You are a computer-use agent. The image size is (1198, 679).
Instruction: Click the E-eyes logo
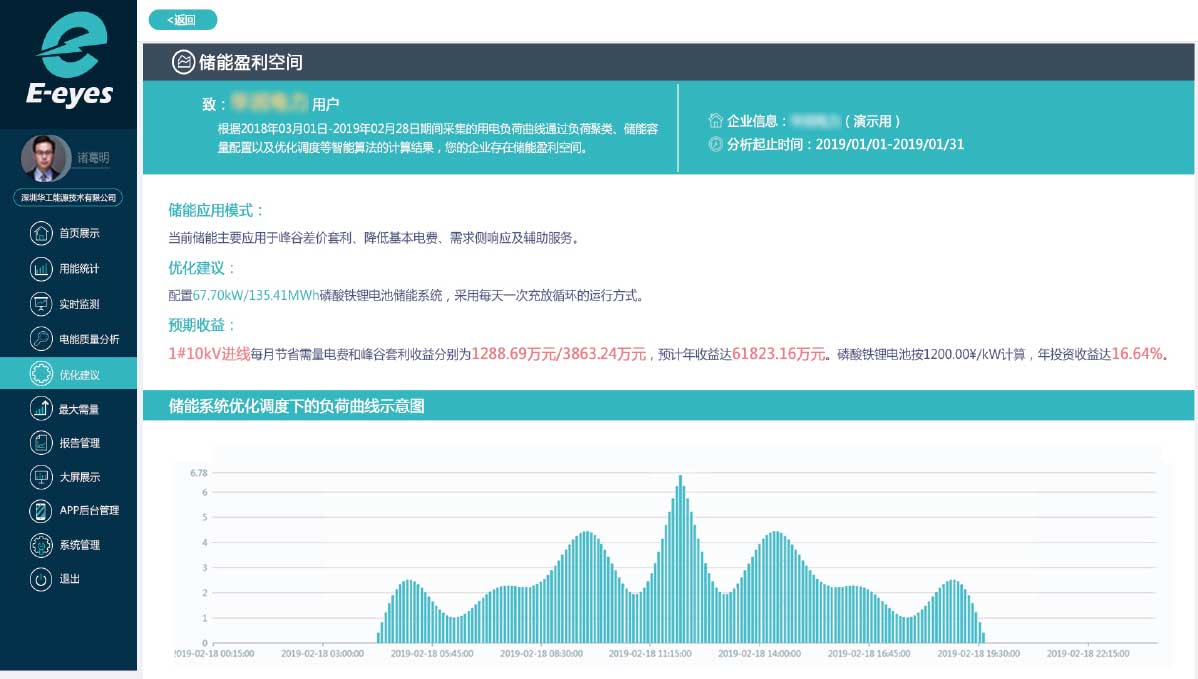point(69,62)
